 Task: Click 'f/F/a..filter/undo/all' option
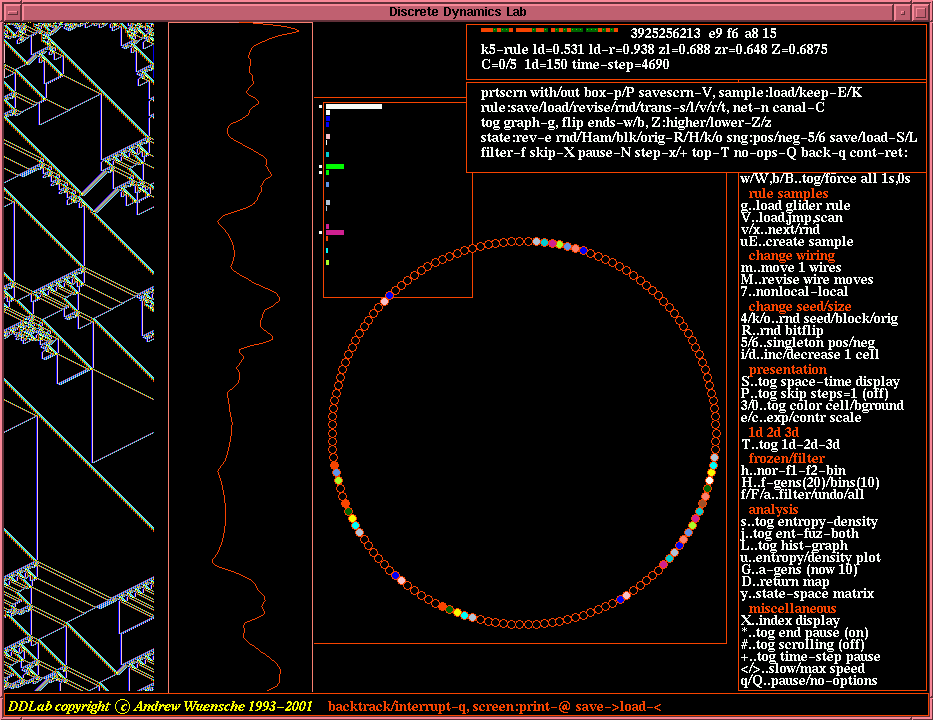[802, 494]
